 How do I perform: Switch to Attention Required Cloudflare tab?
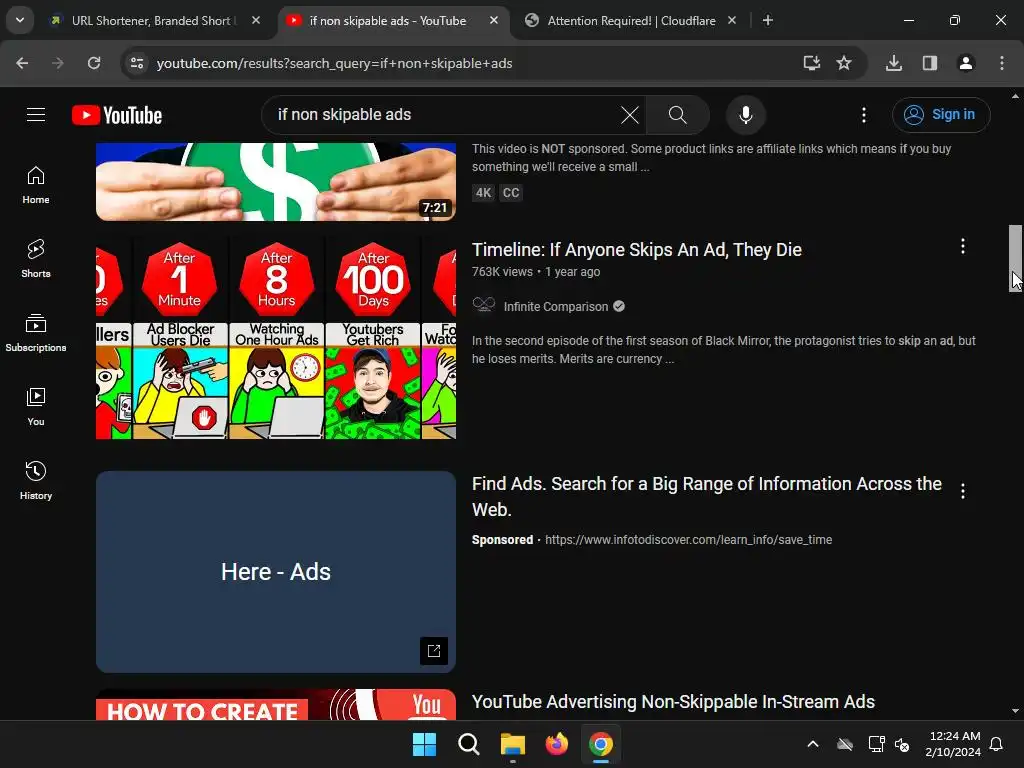(632, 21)
